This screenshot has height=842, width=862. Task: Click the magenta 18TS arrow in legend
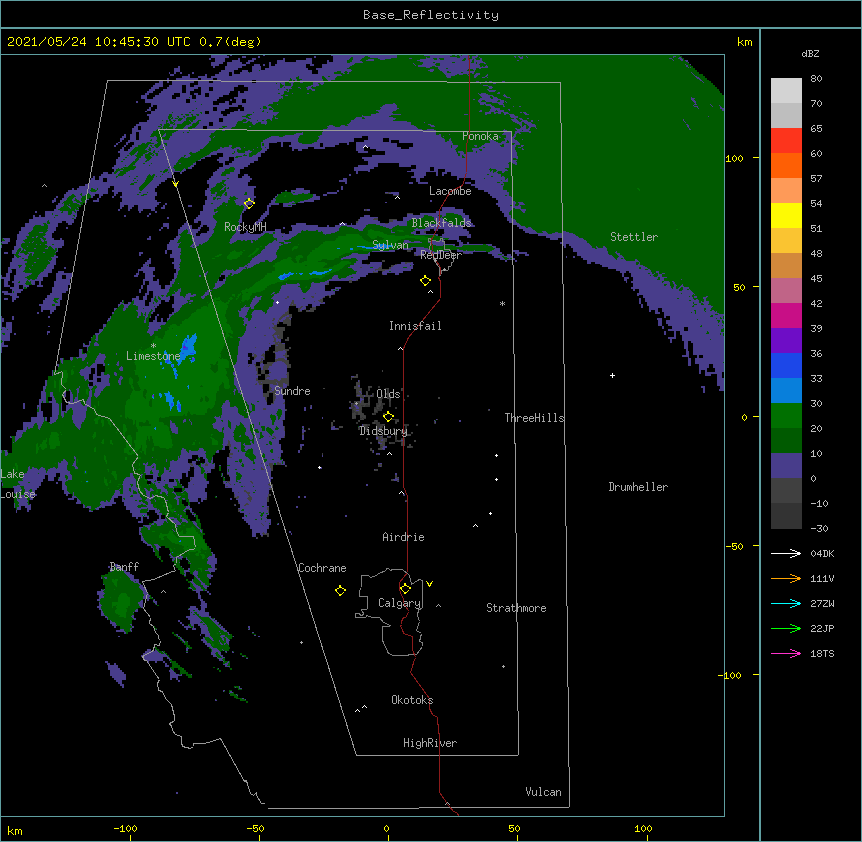[786, 653]
